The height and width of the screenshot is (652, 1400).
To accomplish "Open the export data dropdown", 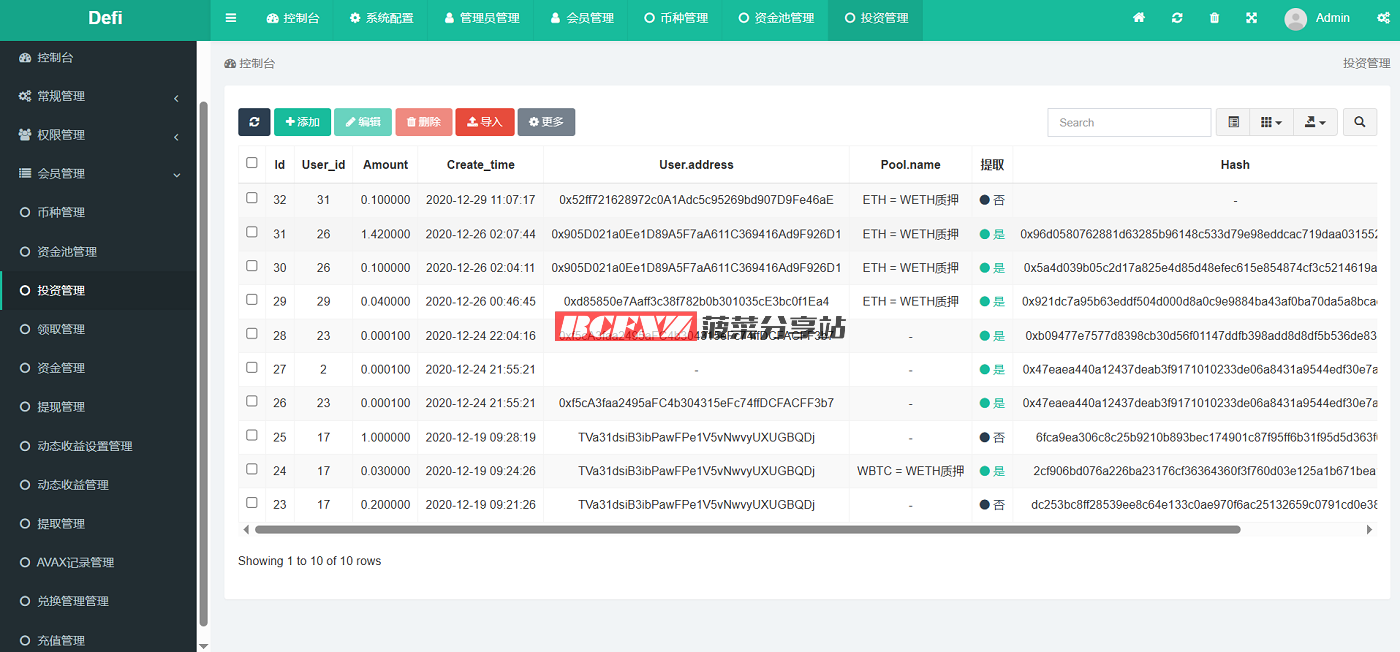I will click(x=1316, y=122).
